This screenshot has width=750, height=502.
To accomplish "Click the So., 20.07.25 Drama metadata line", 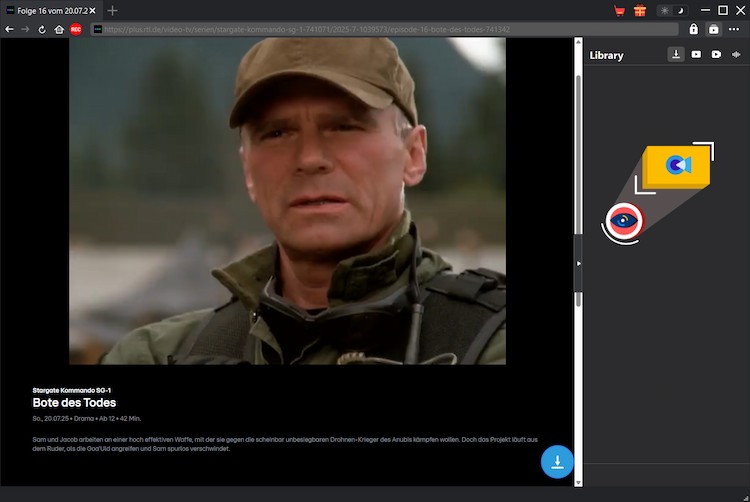I will (87, 419).
